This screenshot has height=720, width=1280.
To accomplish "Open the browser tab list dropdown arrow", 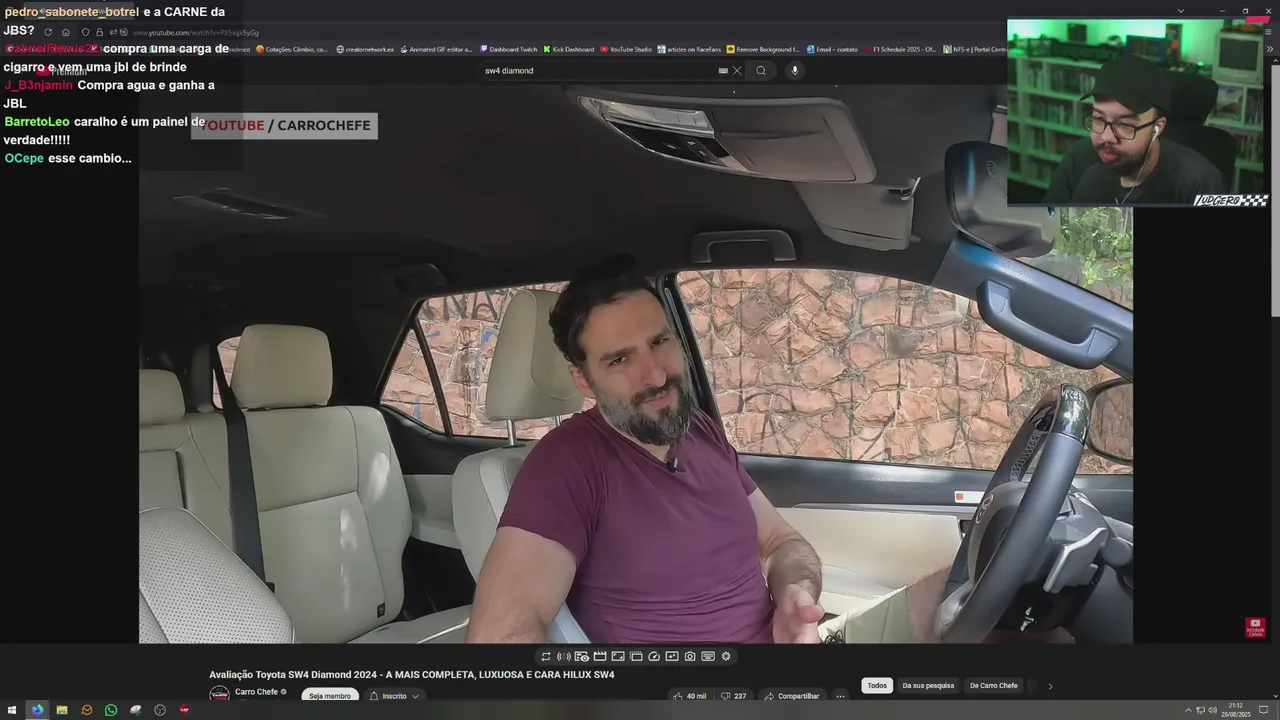I will click(x=1181, y=11).
